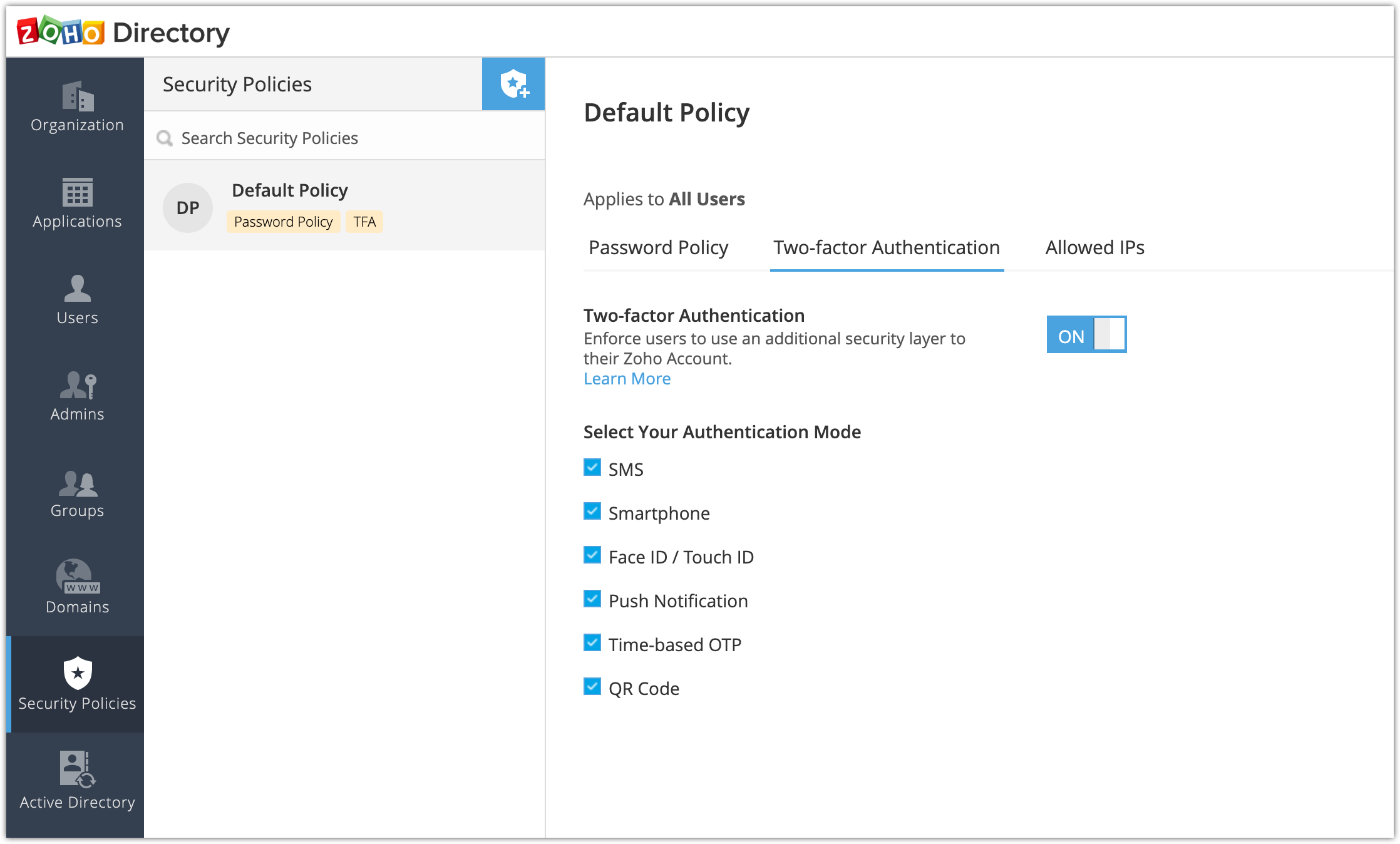Disable the QR Code checkbox
The width and height of the screenshot is (1400, 844).
coord(592,687)
